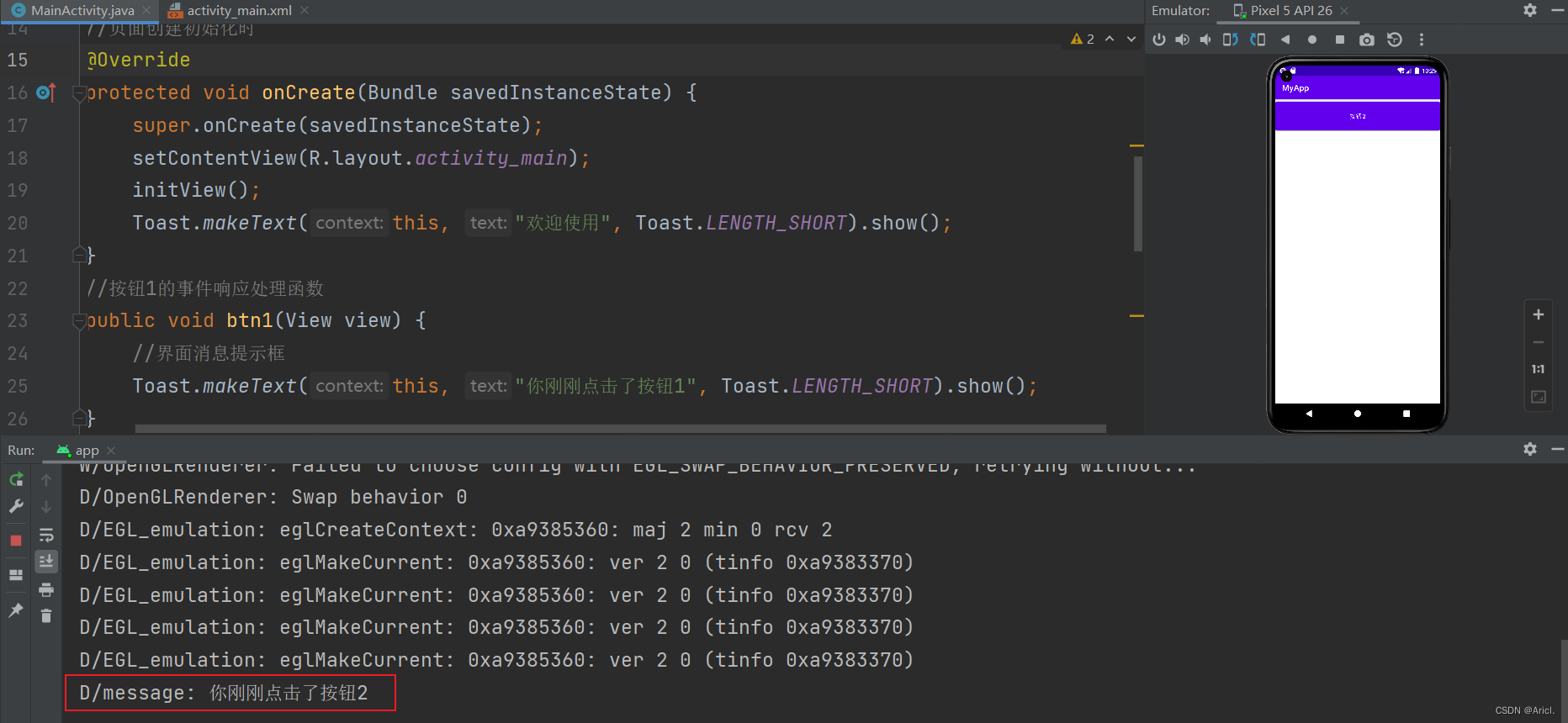Click override gutter icon on line 16
This screenshot has width=1568, height=723.
coord(46,92)
